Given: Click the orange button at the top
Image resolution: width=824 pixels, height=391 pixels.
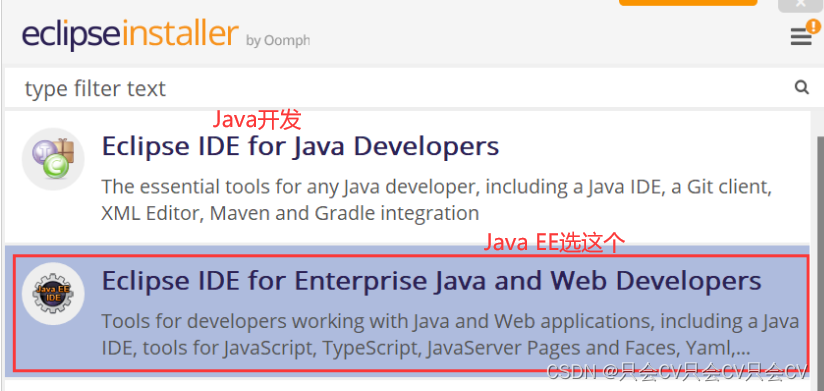Looking at the screenshot, I should pyautogui.click(x=688, y=3).
